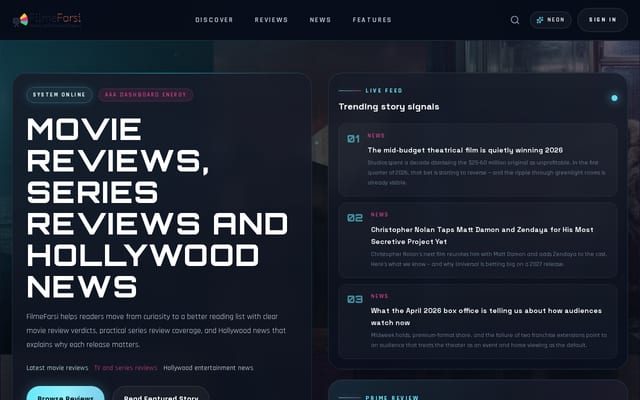
Task: Open Hollywood entertainment news link
Action: coord(208,368)
